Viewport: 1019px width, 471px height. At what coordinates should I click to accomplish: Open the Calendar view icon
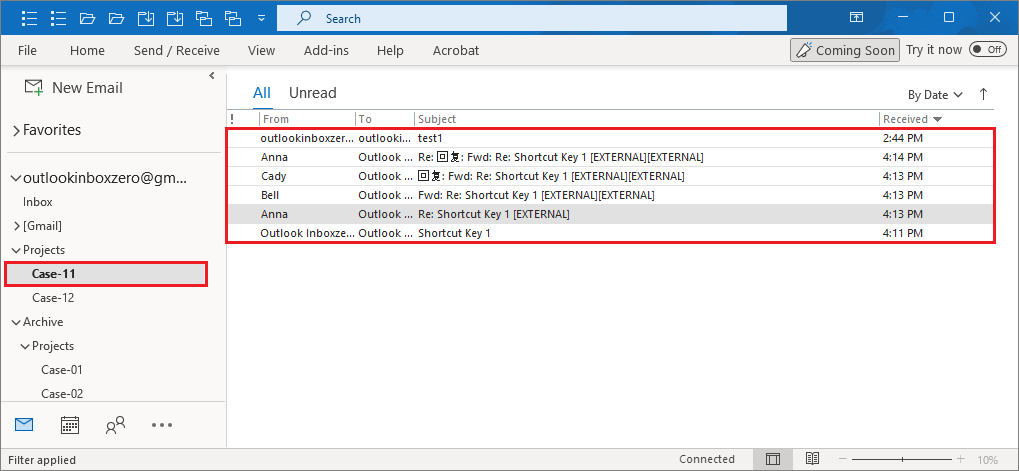(70, 425)
